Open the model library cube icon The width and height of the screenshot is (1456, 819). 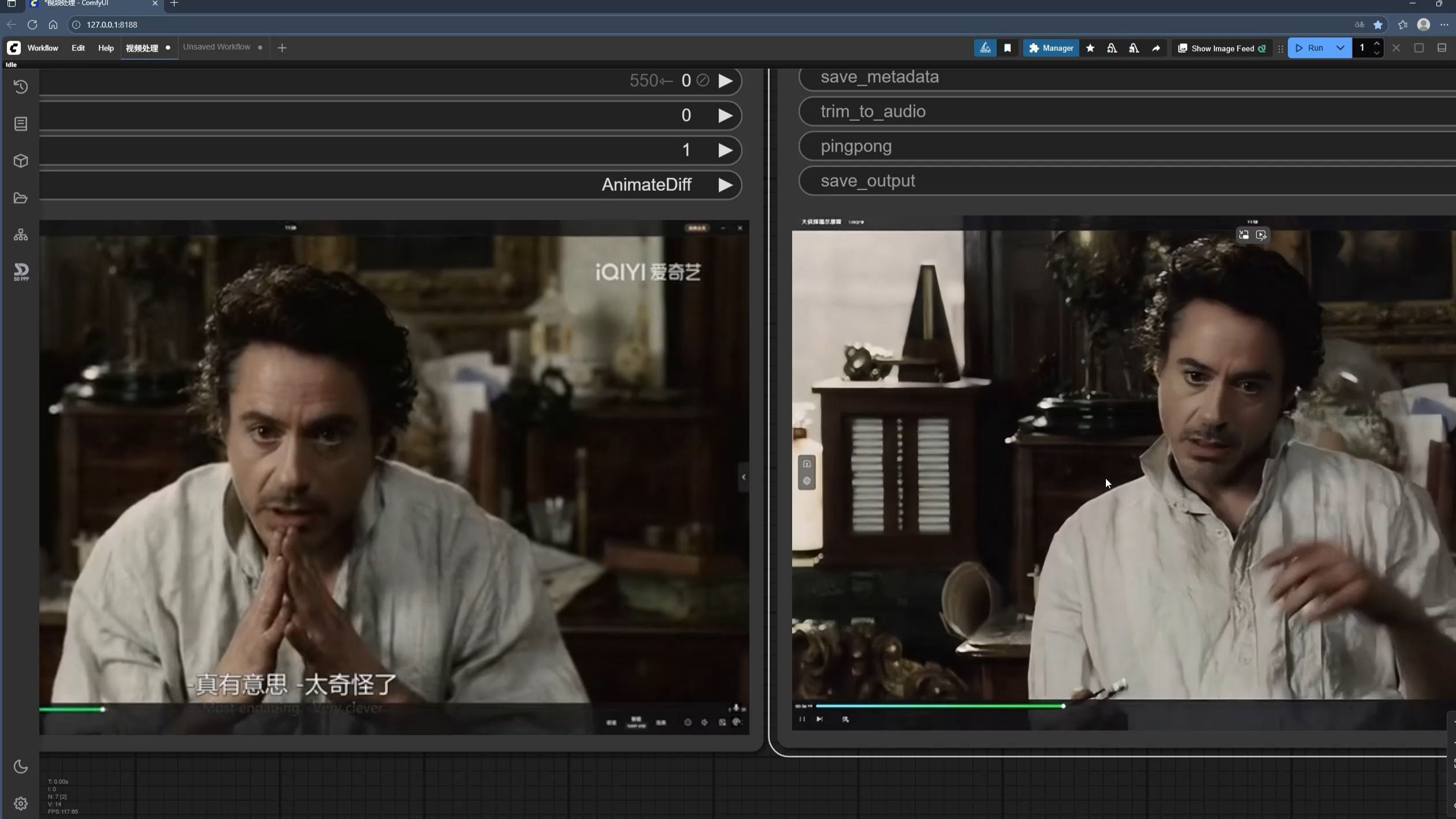21,161
